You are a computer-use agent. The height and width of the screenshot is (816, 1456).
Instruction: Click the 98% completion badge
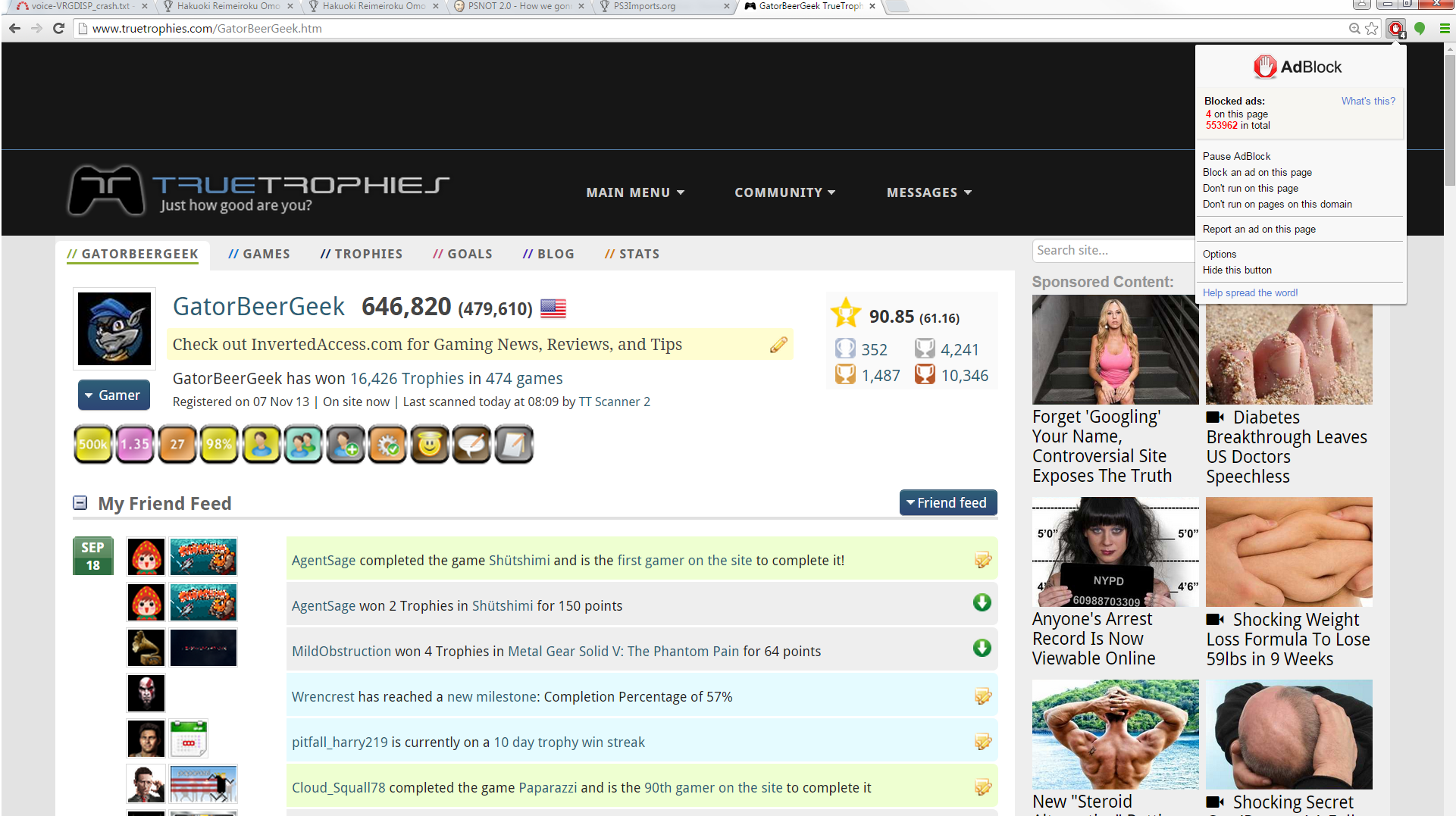(x=219, y=444)
